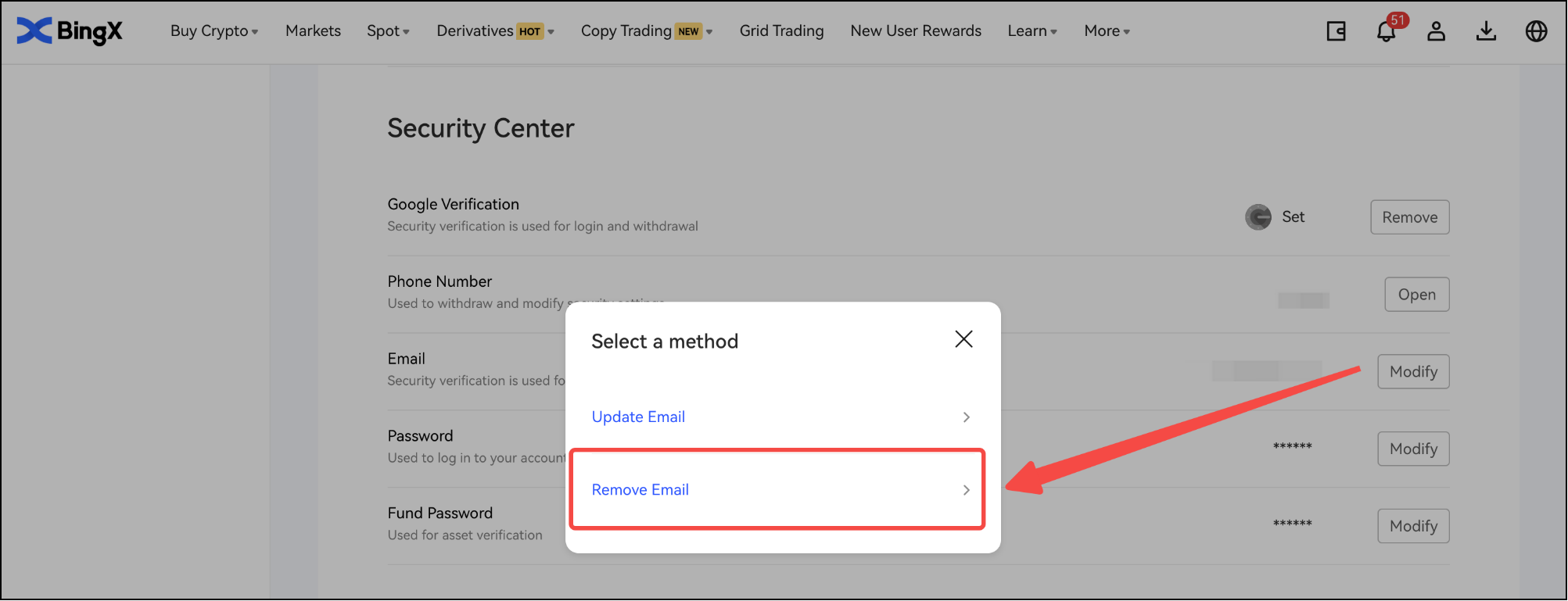This screenshot has width=1568, height=601.
Task: Choose the Remove Email option
Action: pyautogui.click(x=777, y=490)
